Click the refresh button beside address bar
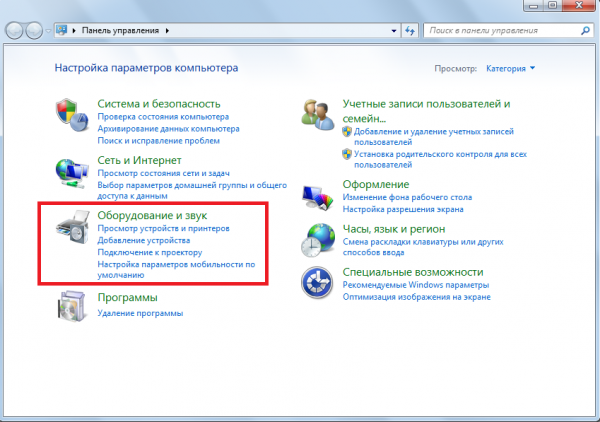Image resolution: width=600 pixels, height=422 pixels. [410, 31]
